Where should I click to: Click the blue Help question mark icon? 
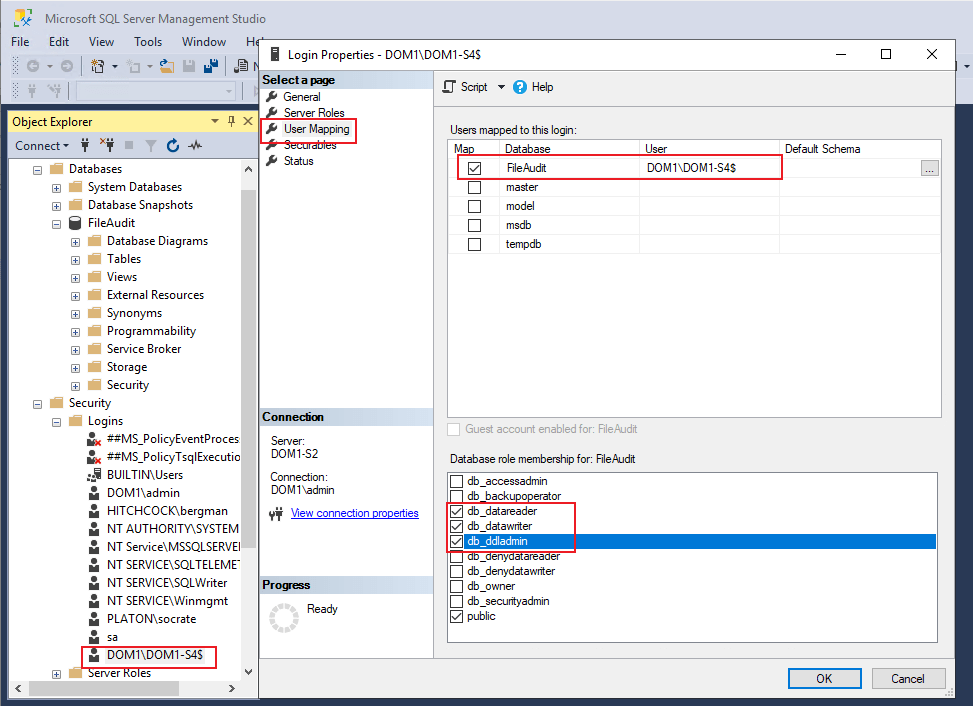520,87
